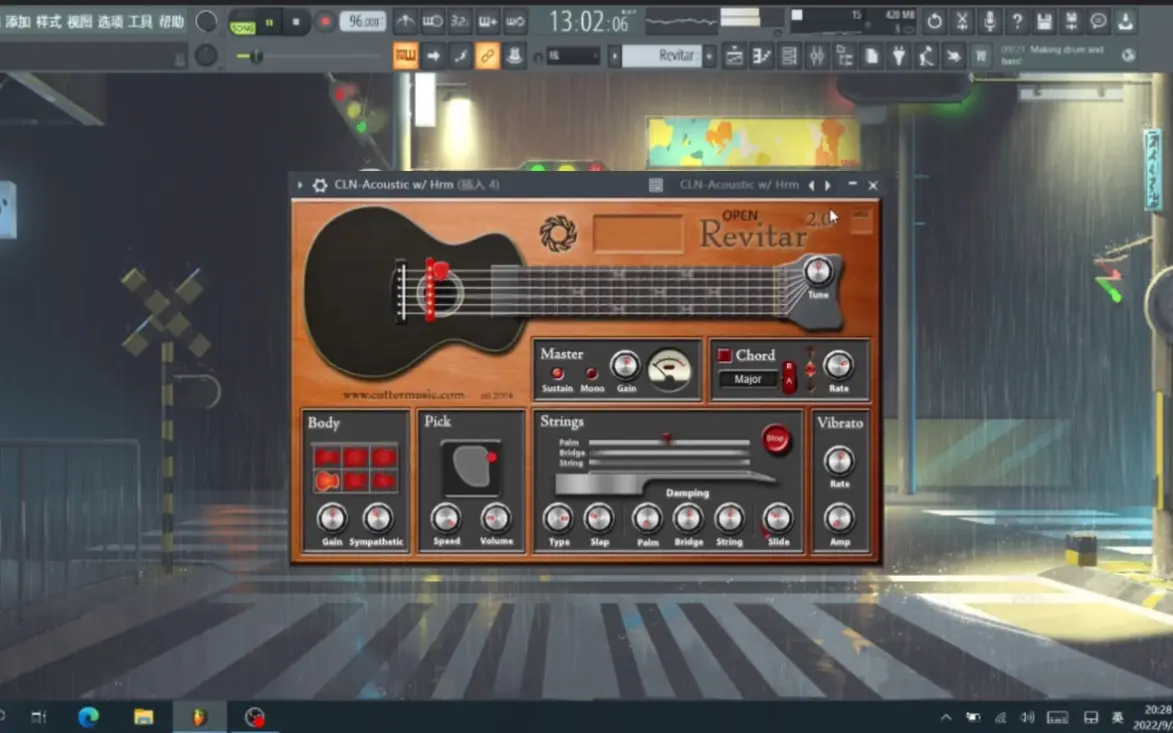
Task: Open the 帮助 menu
Action: click(x=171, y=22)
